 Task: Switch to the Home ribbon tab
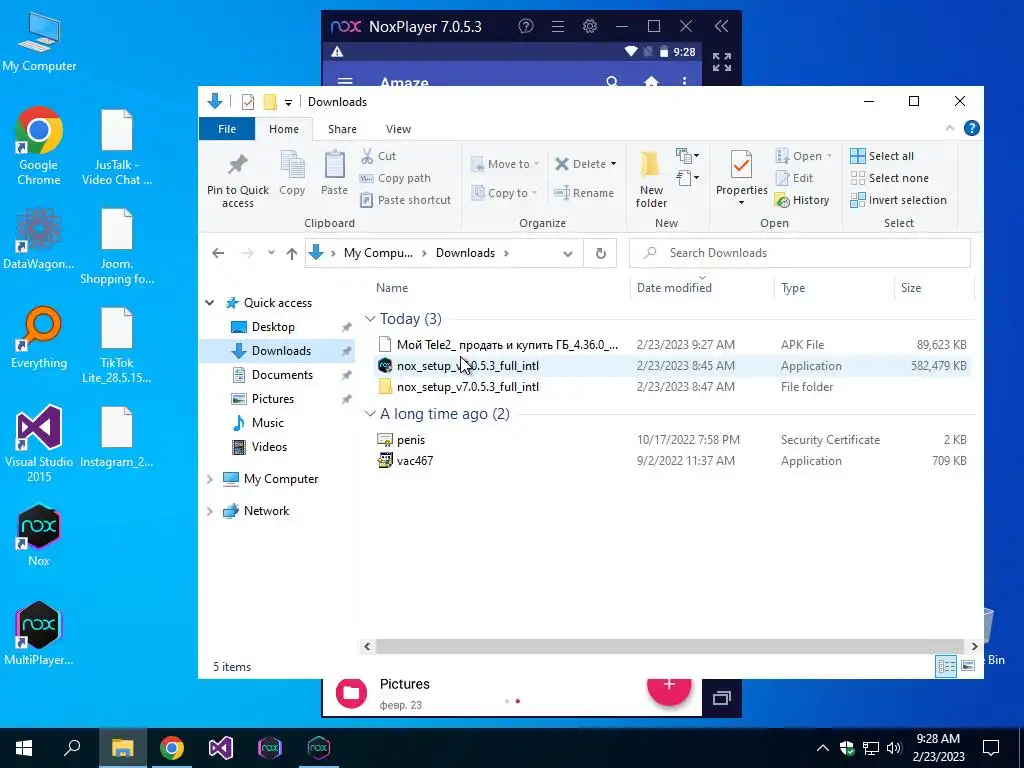[283, 129]
